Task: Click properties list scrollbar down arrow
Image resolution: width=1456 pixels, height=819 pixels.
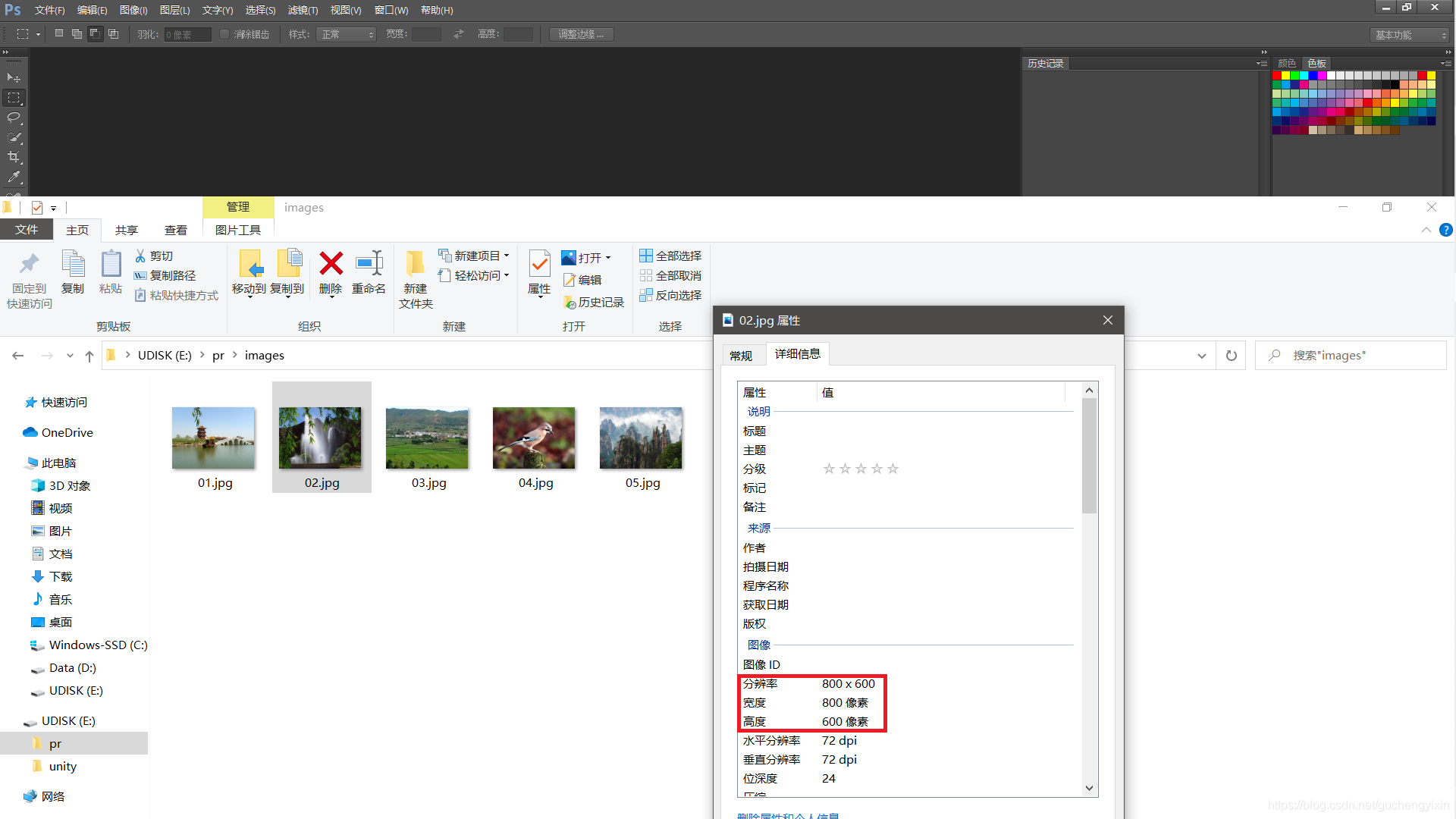Action: point(1090,788)
